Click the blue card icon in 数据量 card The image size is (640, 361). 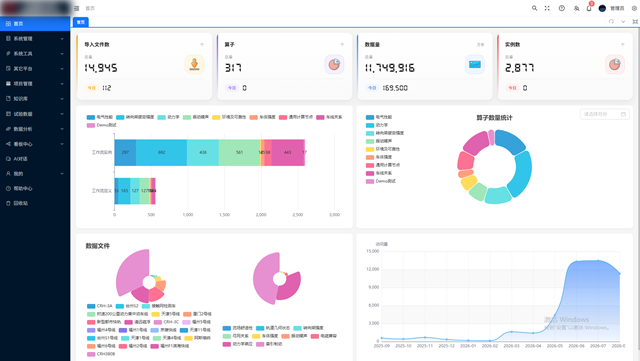475,65
